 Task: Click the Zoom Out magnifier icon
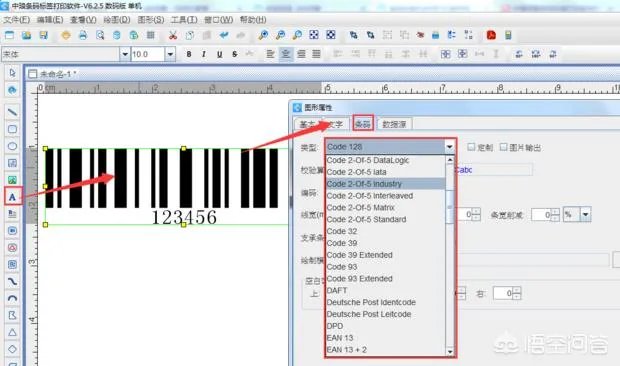coord(280,35)
